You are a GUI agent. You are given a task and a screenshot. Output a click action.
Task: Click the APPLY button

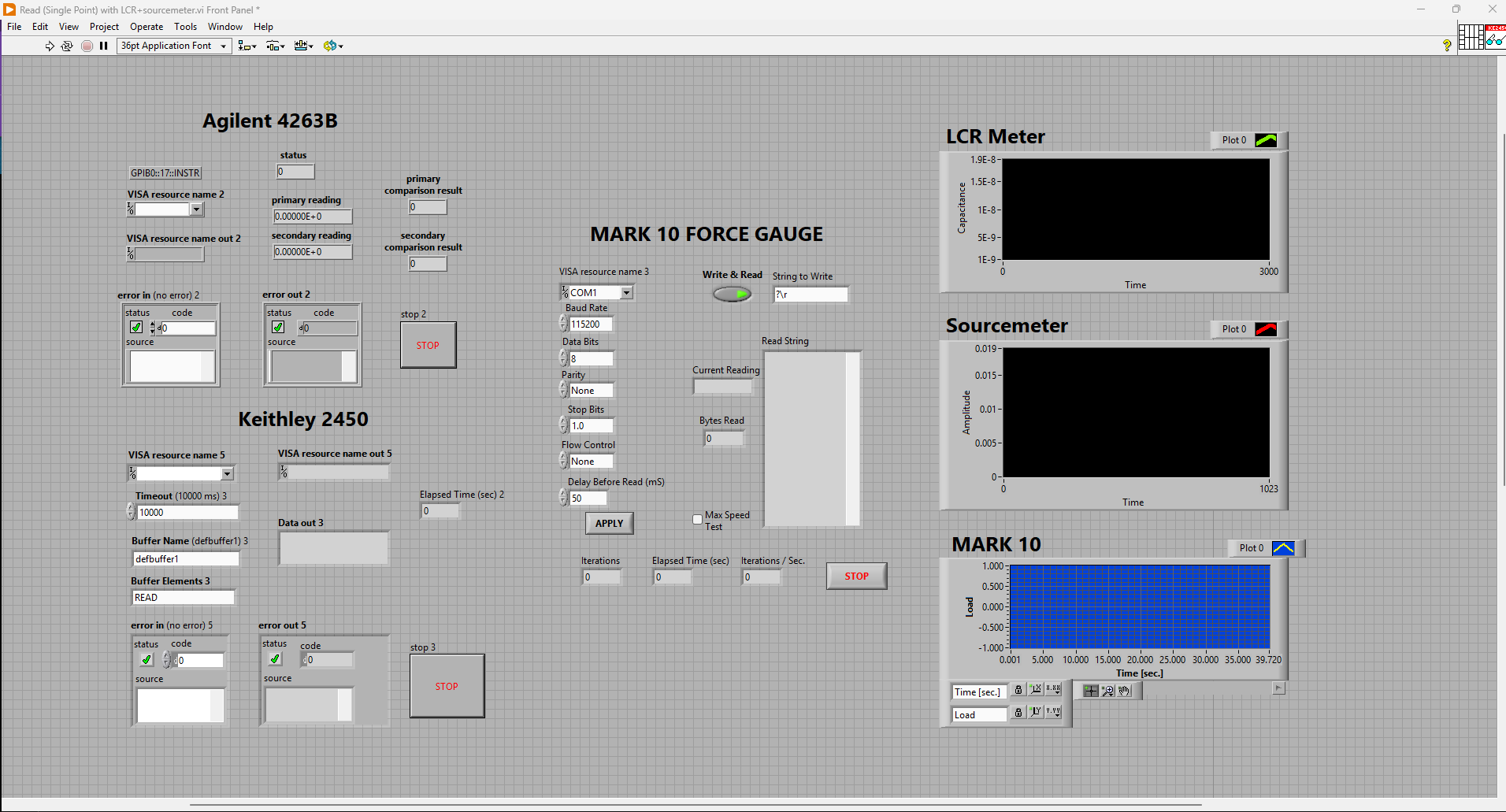click(x=609, y=523)
